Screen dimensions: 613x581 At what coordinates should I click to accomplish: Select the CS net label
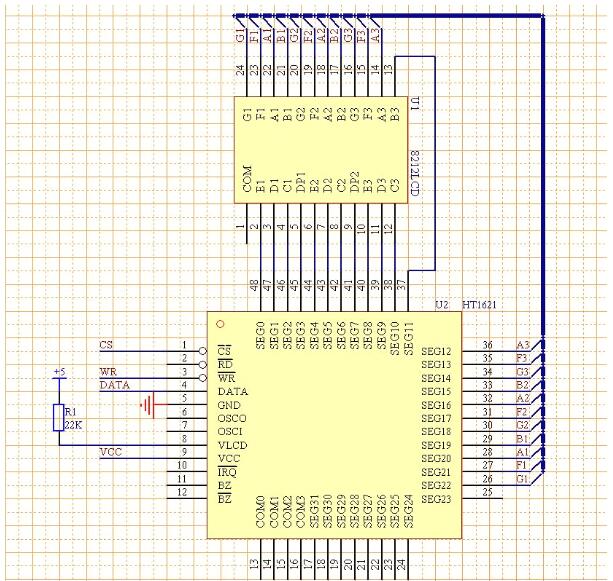106,345
